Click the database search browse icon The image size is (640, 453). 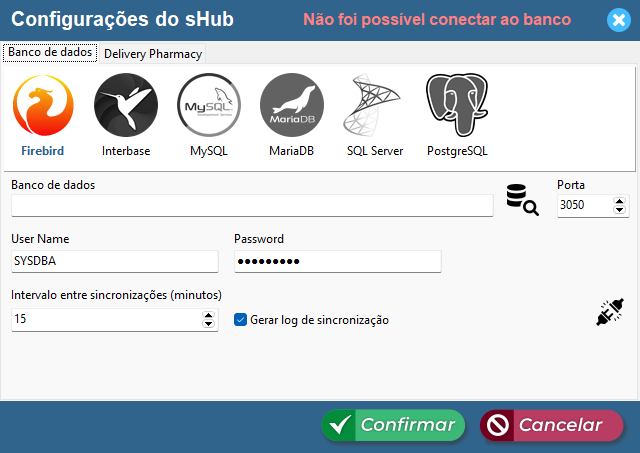pos(522,199)
